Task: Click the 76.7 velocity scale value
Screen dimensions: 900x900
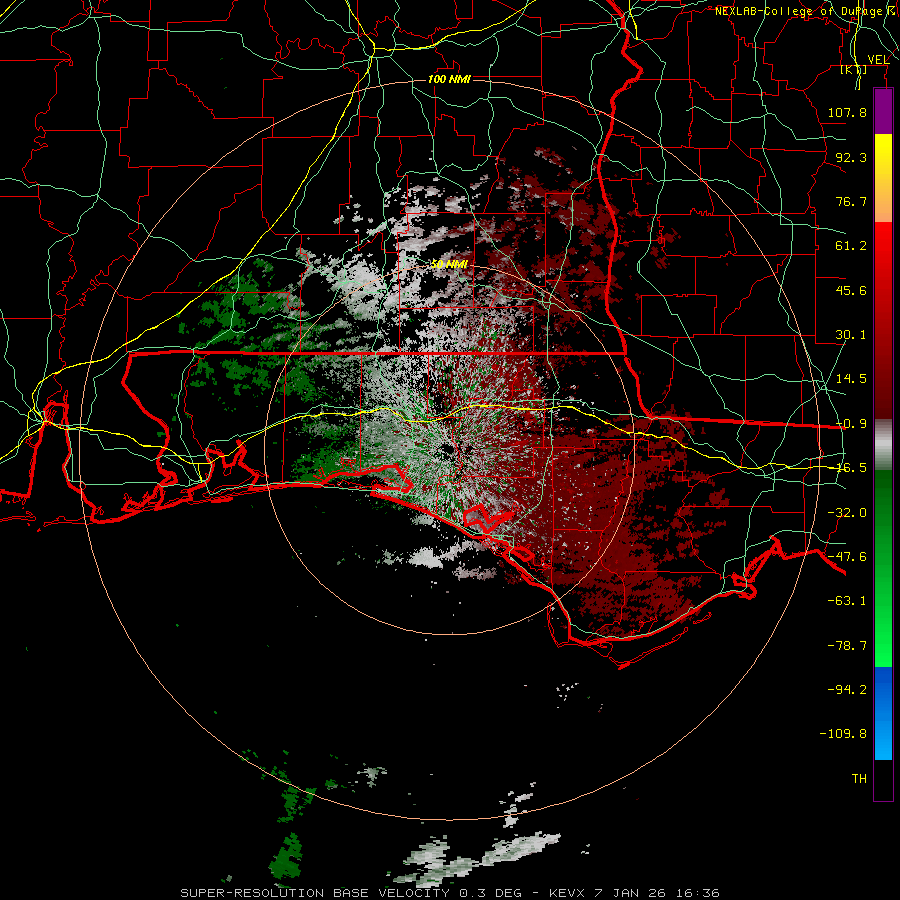Action: coord(851,201)
